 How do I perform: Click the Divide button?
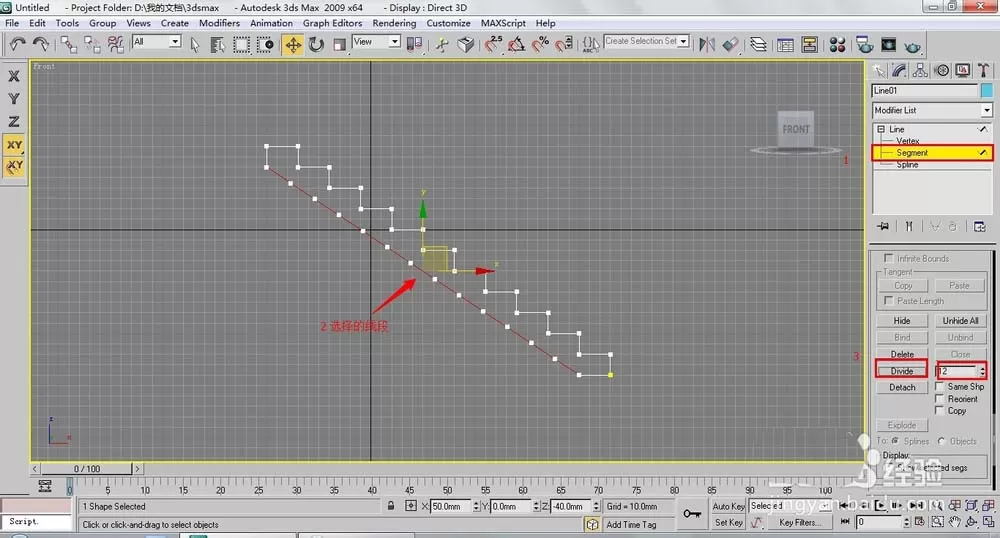[x=902, y=371]
